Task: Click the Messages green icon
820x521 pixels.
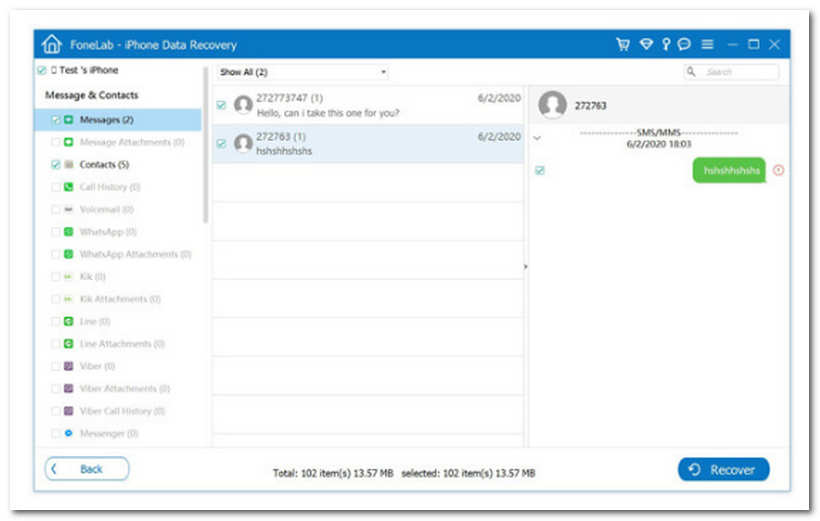Action: pyautogui.click(x=69, y=120)
